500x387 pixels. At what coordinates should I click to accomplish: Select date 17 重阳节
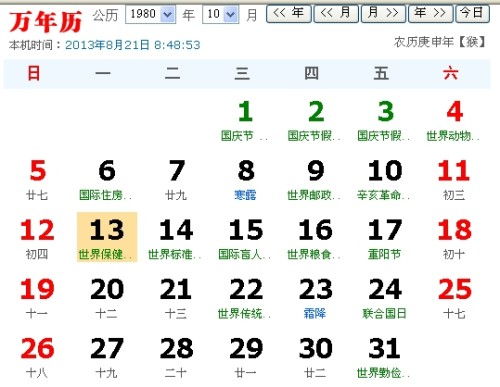click(x=385, y=239)
